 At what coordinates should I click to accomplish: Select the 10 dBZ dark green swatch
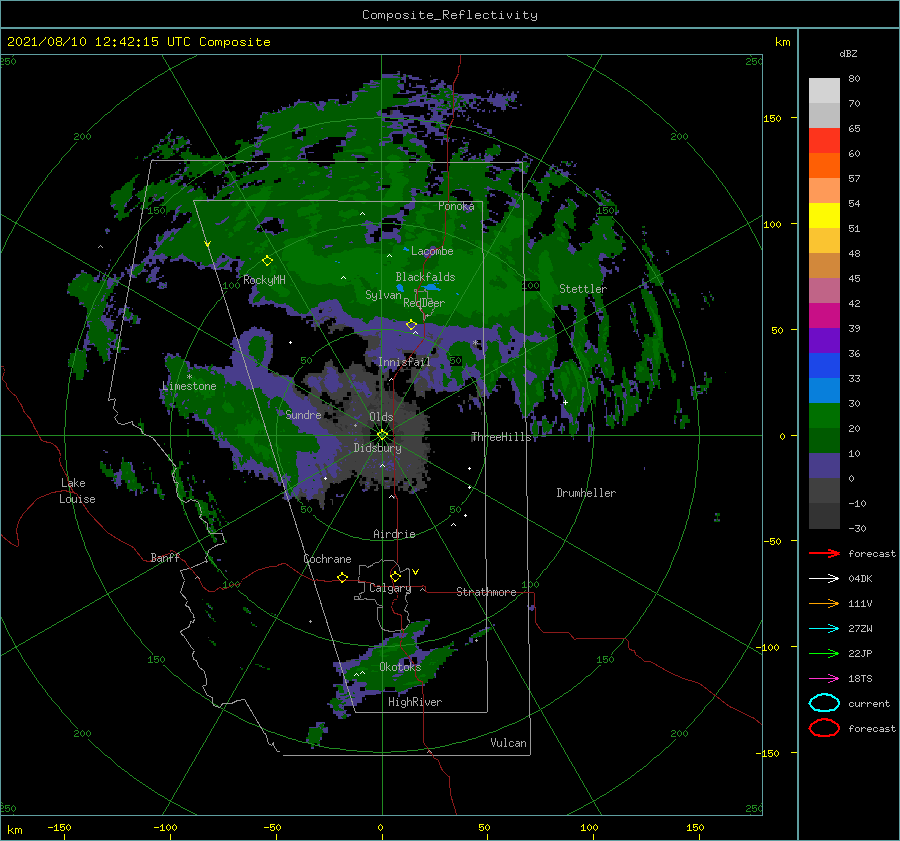point(824,441)
